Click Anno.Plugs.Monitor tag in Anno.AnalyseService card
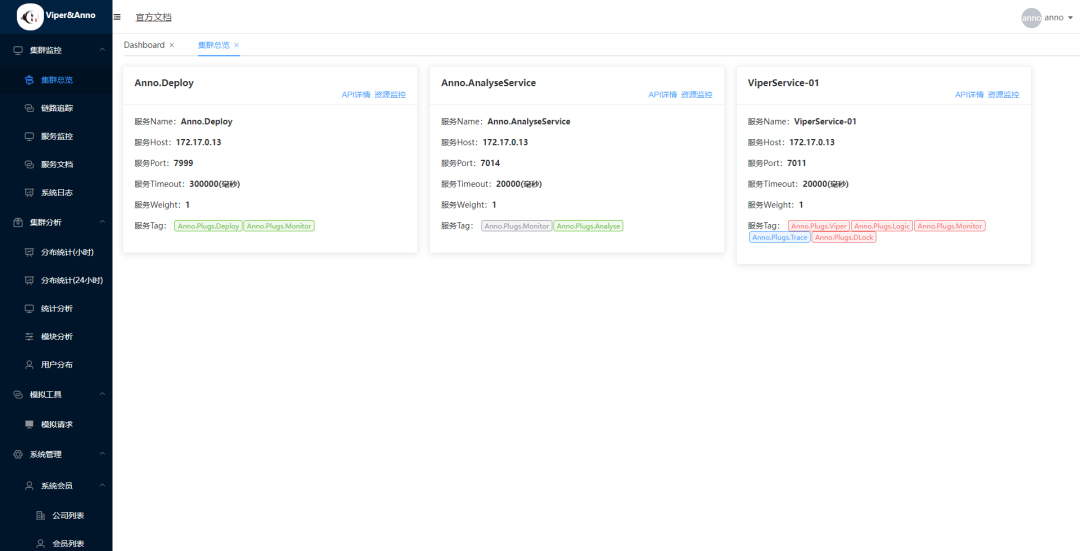 click(517, 226)
